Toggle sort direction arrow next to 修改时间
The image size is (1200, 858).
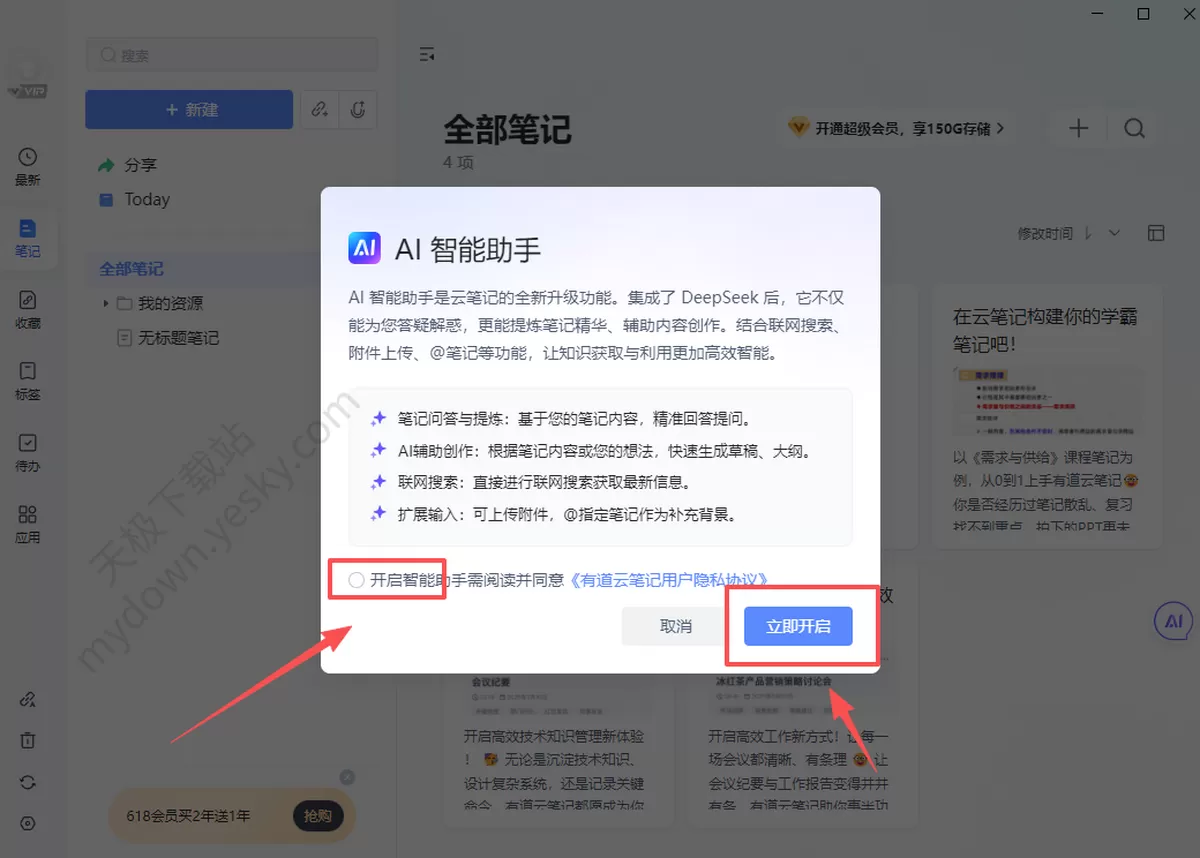click(1088, 233)
